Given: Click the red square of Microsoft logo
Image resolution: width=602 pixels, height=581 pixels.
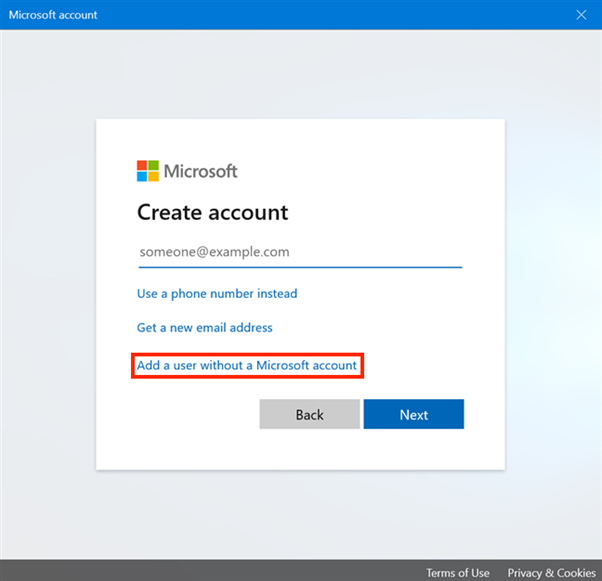Looking at the screenshot, I should click(x=142, y=166).
